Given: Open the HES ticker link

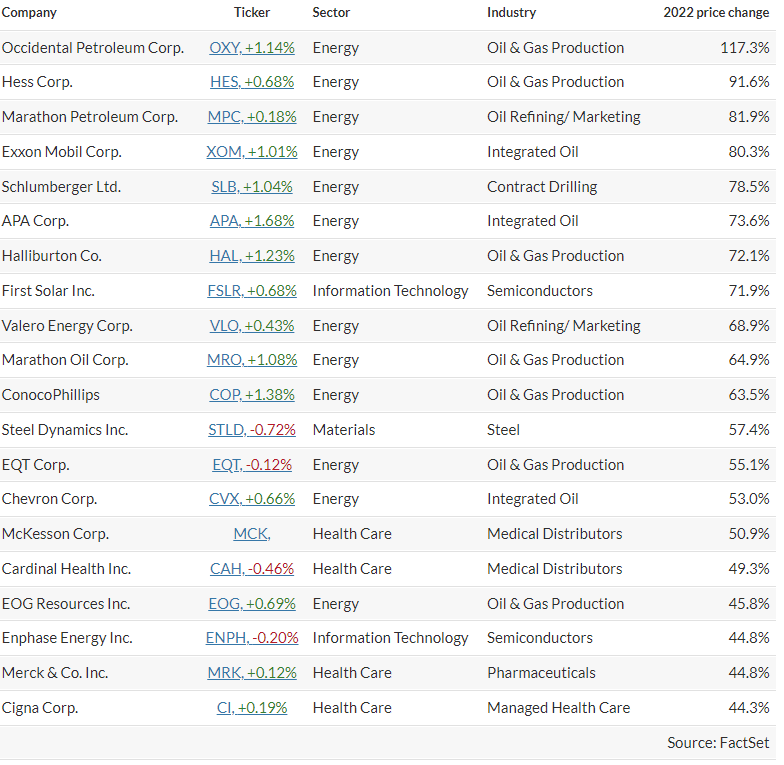Looking at the screenshot, I should [x=252, y=82].
